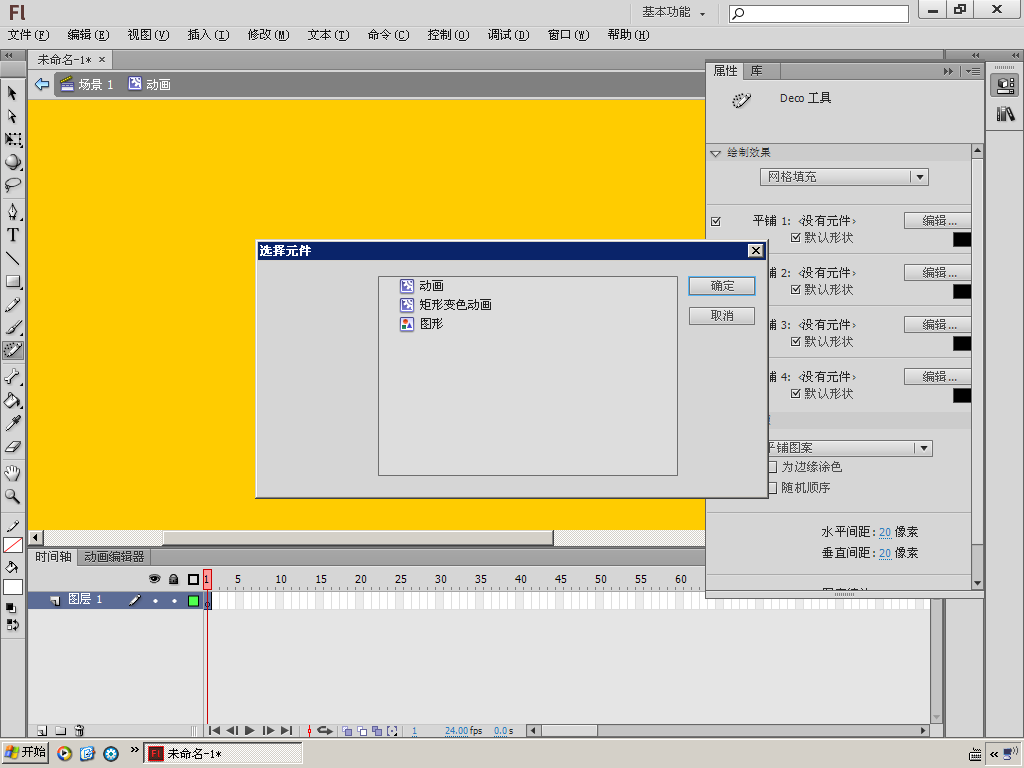1024x768 pixels.
Task: Toggle loop playback button
Action: click(x=325, y=731)
